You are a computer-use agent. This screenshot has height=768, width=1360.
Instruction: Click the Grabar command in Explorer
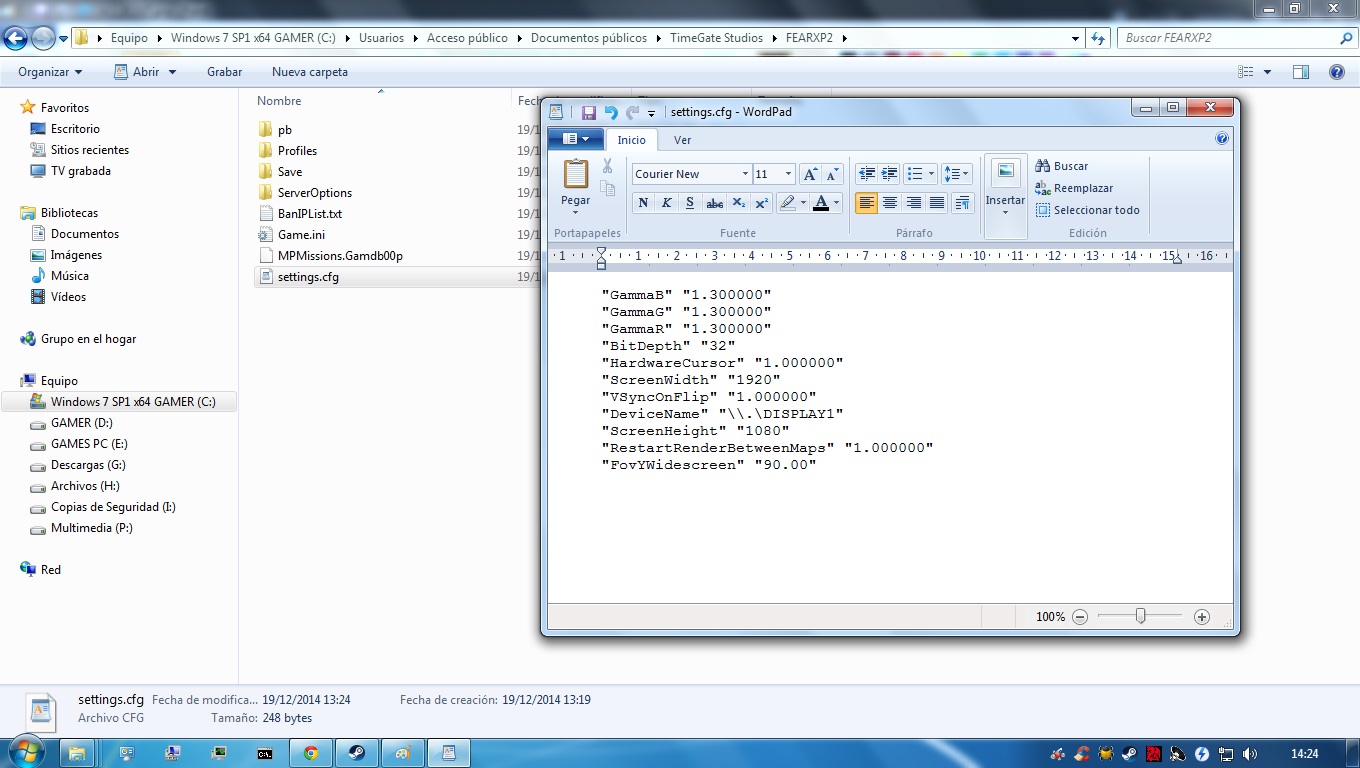coord(225,72)
